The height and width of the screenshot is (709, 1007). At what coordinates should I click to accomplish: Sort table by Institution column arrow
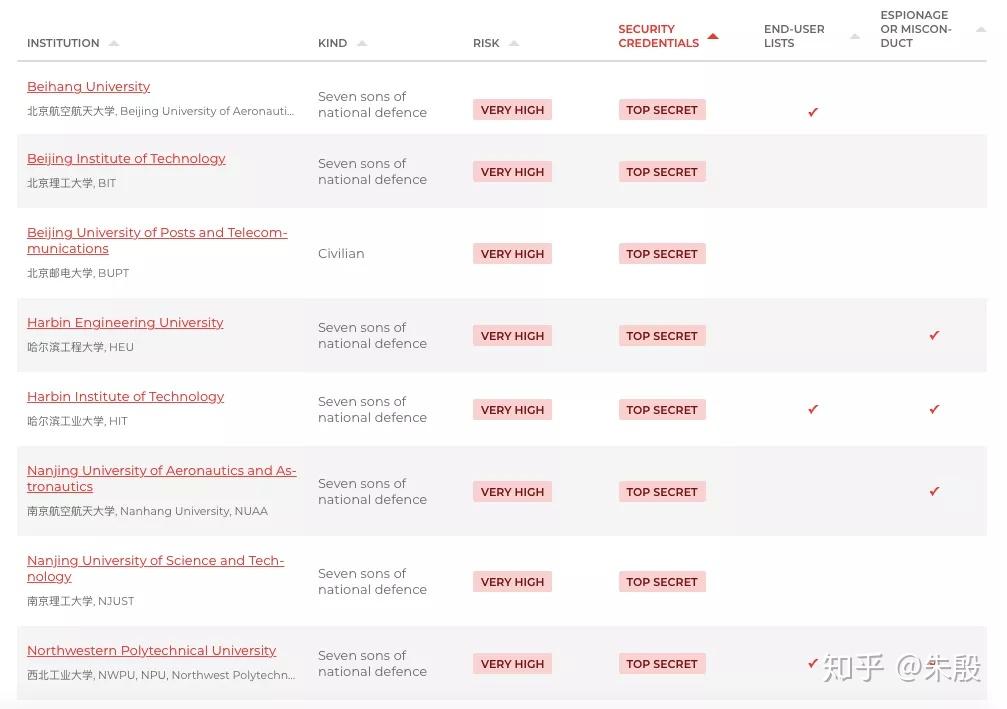(x=114, y=43)
